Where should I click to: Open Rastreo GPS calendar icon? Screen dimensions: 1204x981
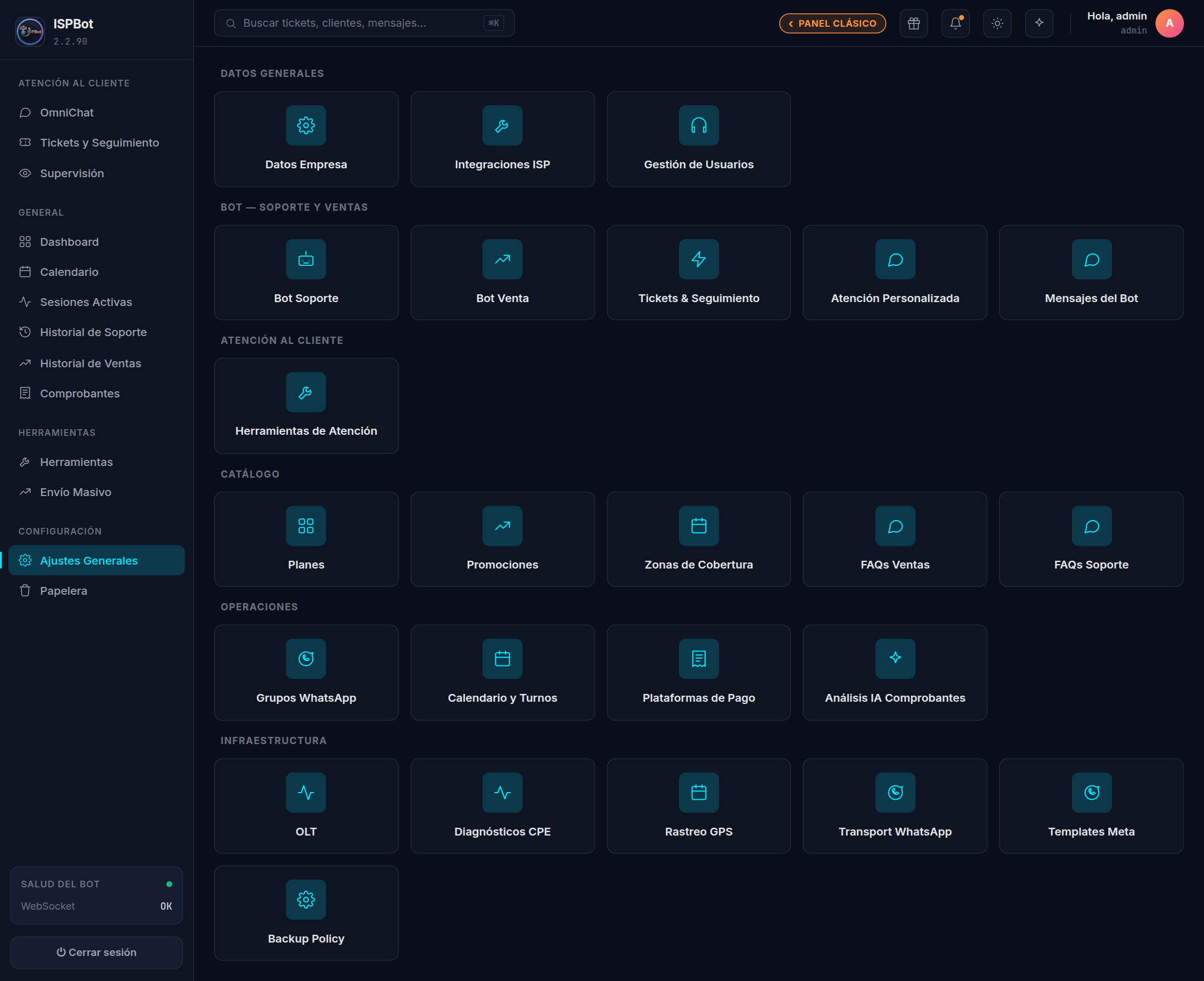699,793
